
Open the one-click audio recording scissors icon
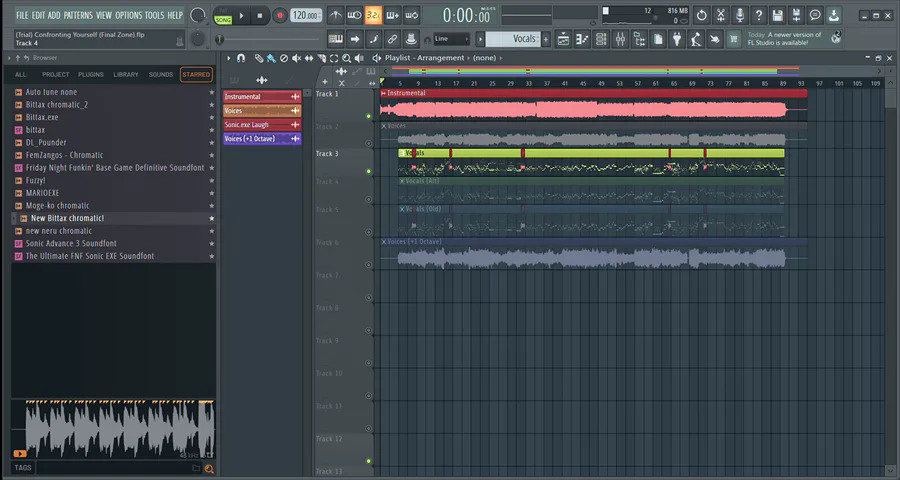(x=721, y=16)
